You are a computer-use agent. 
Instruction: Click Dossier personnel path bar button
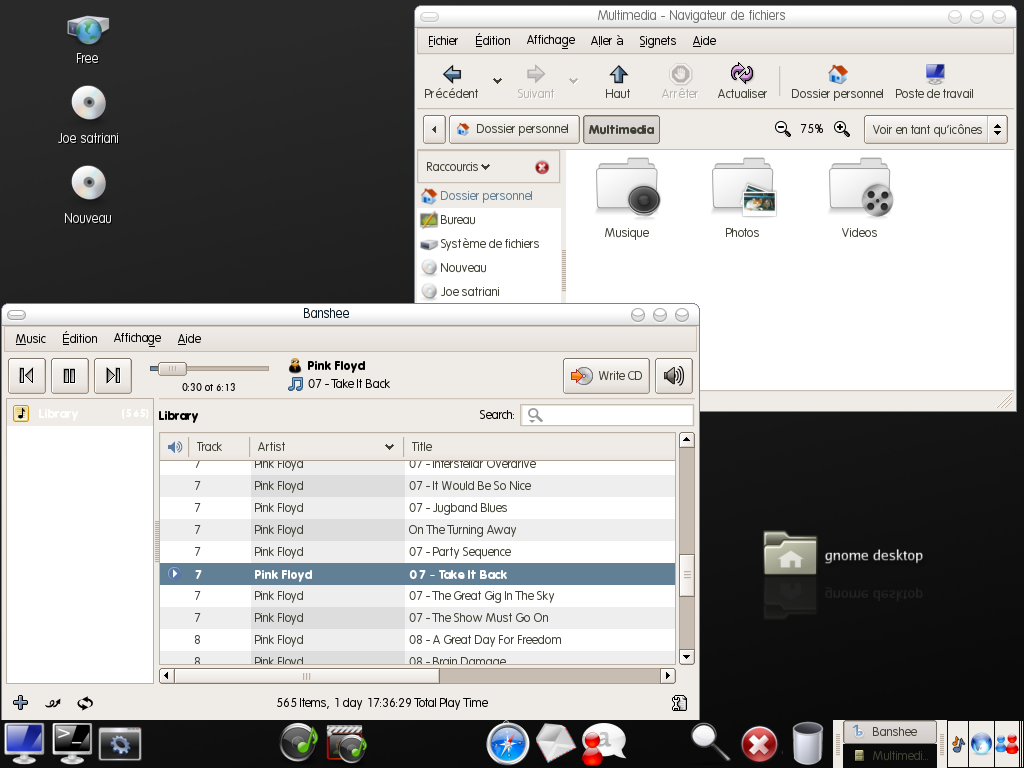(514, 129)
